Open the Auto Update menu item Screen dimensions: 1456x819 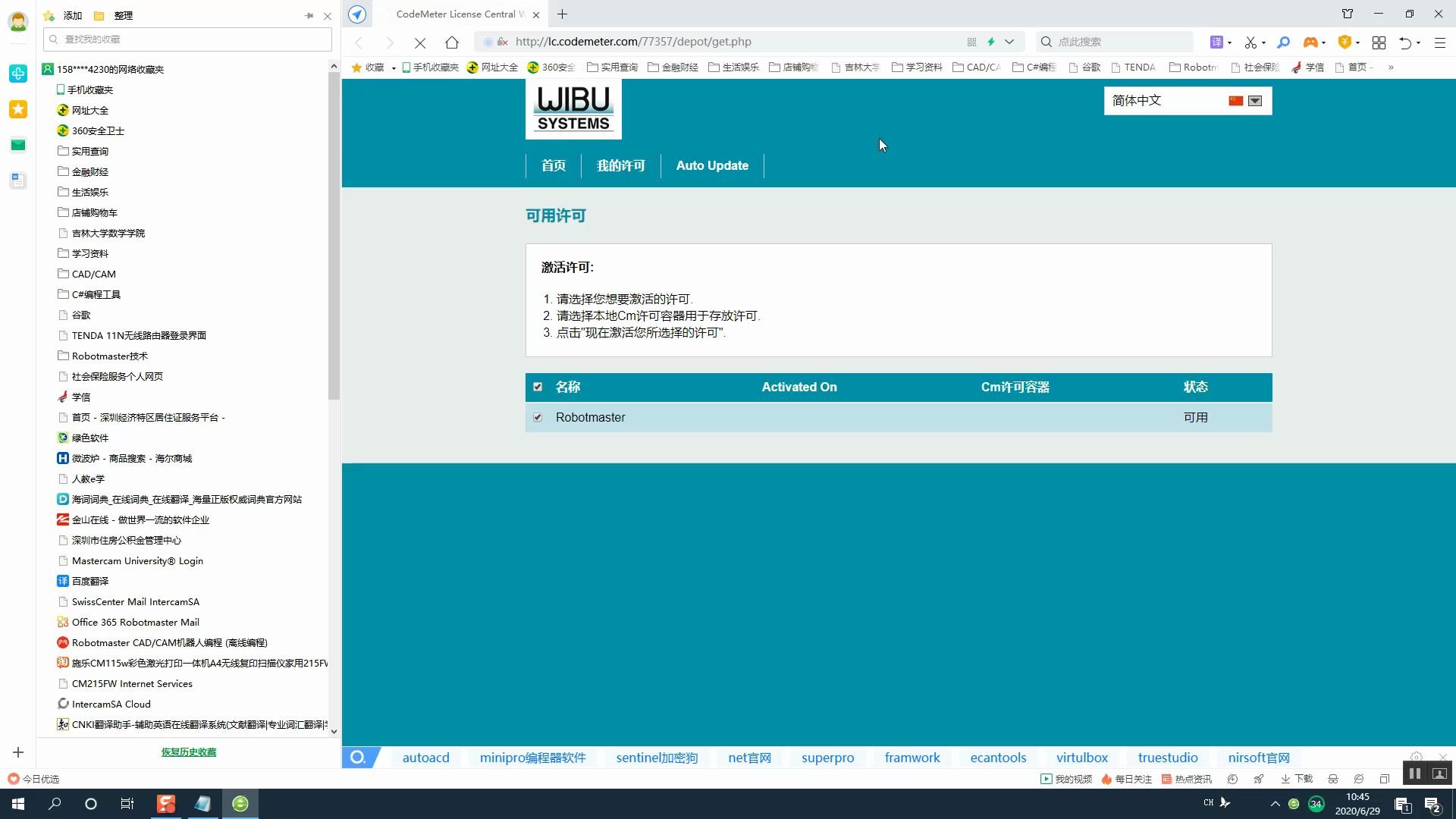tap(711, 165)
